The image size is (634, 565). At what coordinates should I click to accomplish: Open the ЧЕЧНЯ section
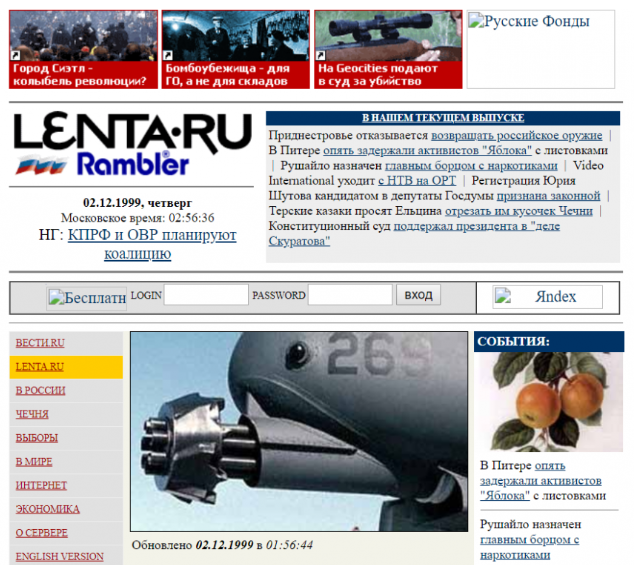click(32, 414)
